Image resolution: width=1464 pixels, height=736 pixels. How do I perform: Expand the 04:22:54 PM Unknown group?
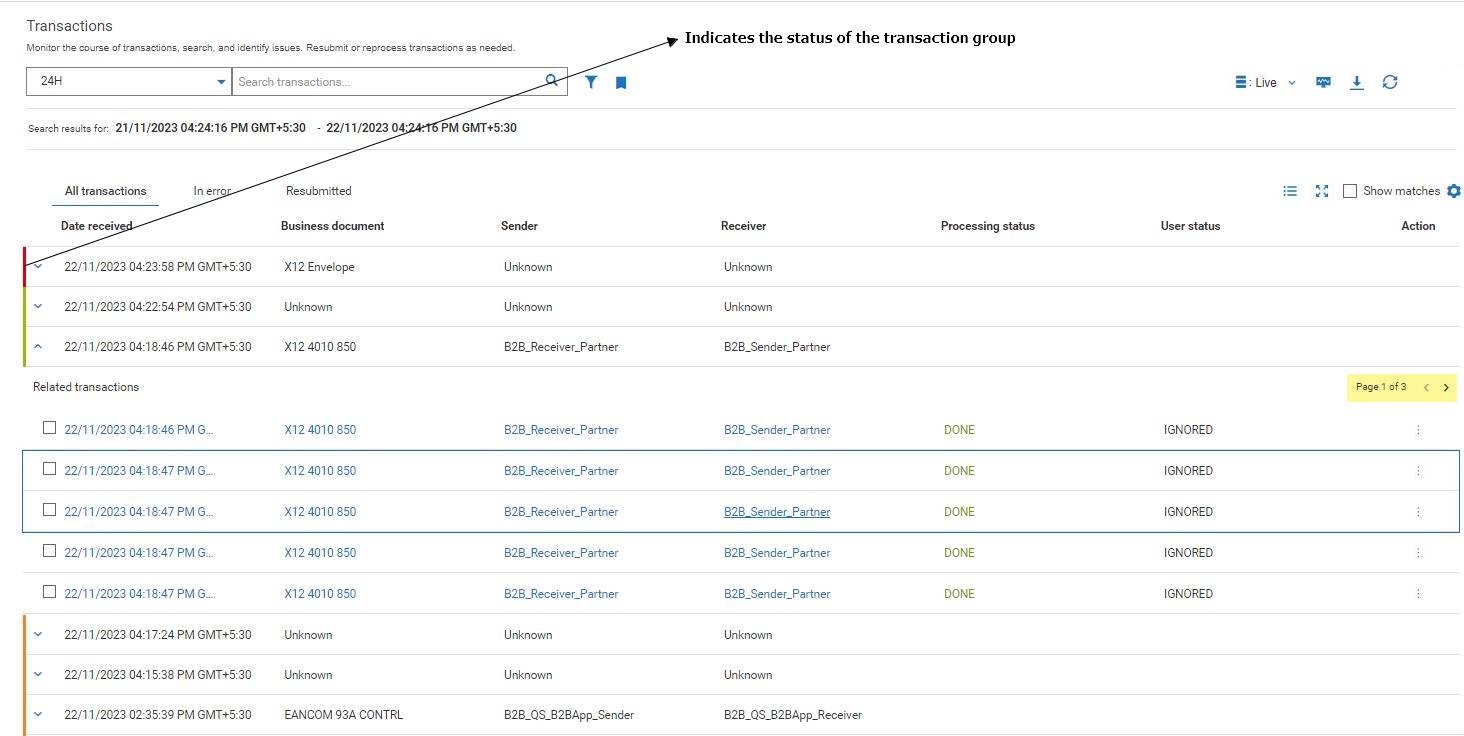click(x=38, y=306)
